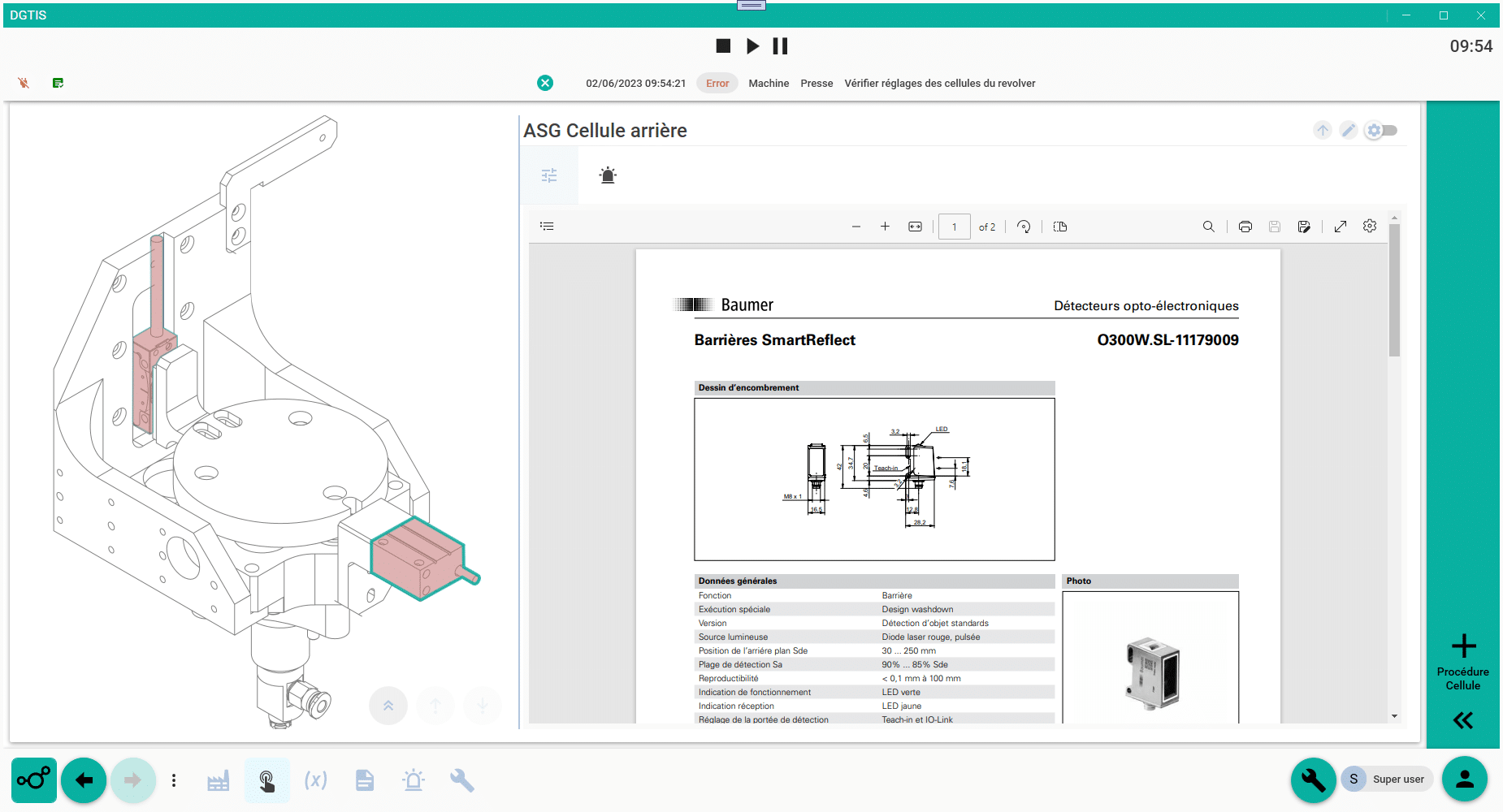1503x812 pixels.
Task: Toggle the PDF table of contents sidebar
Action: (x=547, y=227)
